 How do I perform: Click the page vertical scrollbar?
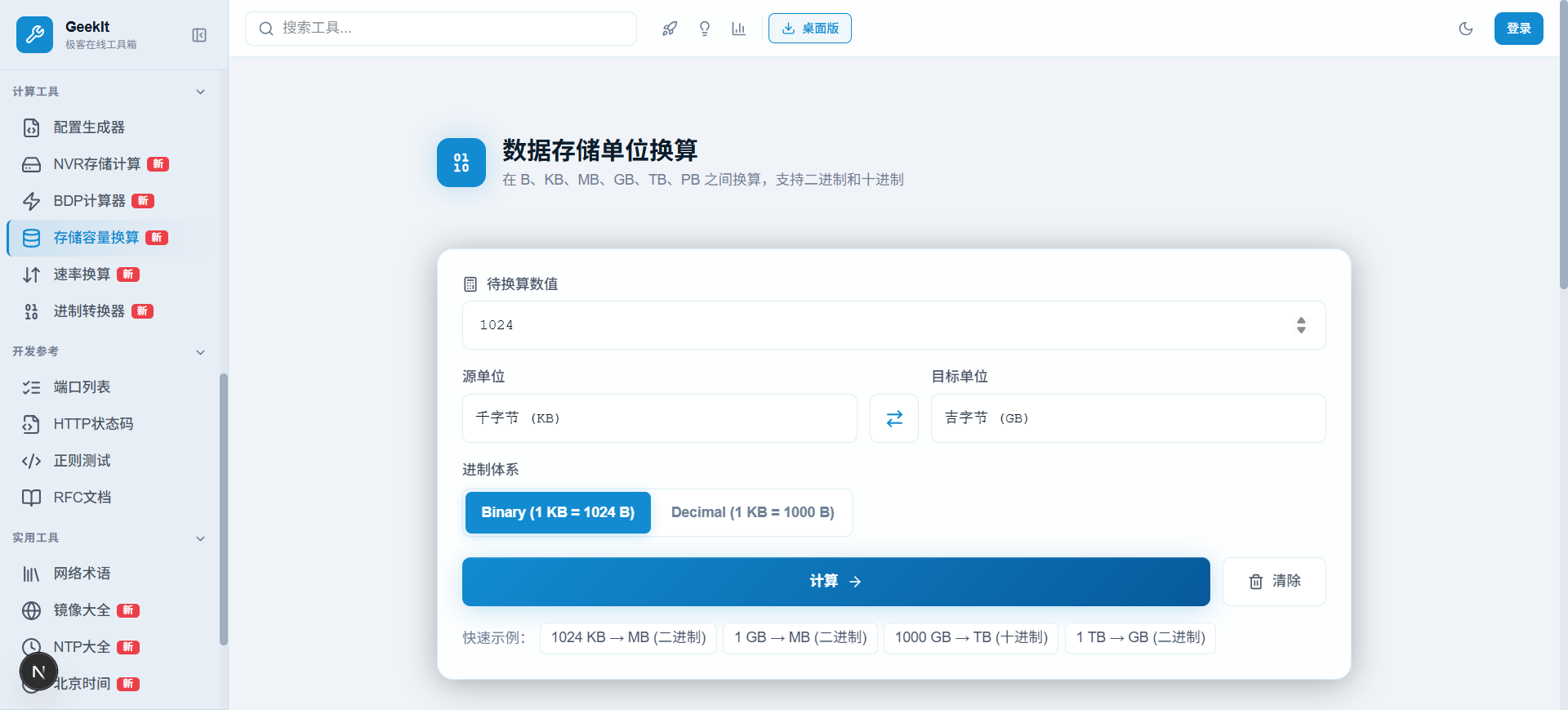point(1563,145)
